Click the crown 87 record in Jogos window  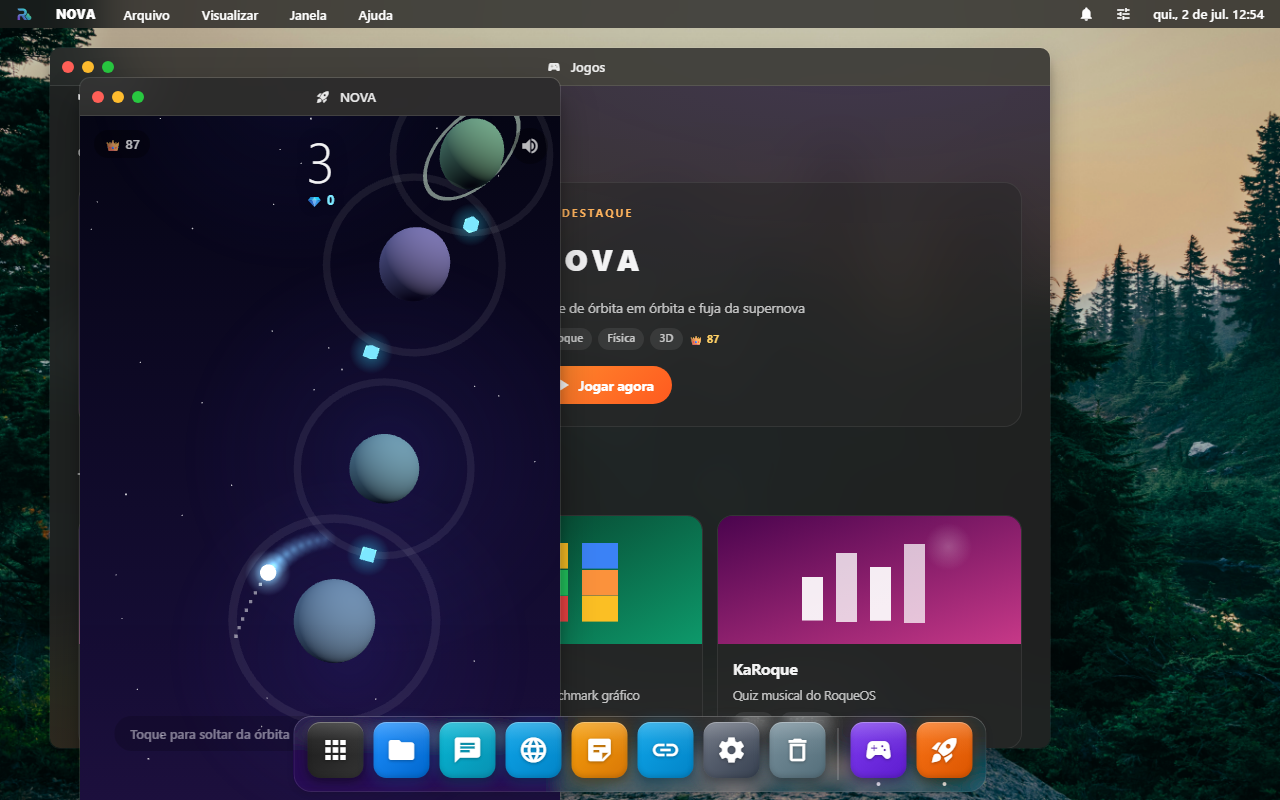point(705,339)
